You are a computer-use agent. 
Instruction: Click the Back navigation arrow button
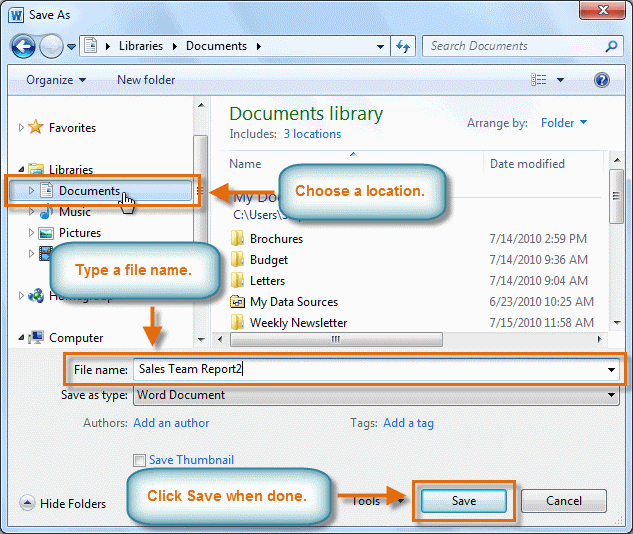[23, 46]
